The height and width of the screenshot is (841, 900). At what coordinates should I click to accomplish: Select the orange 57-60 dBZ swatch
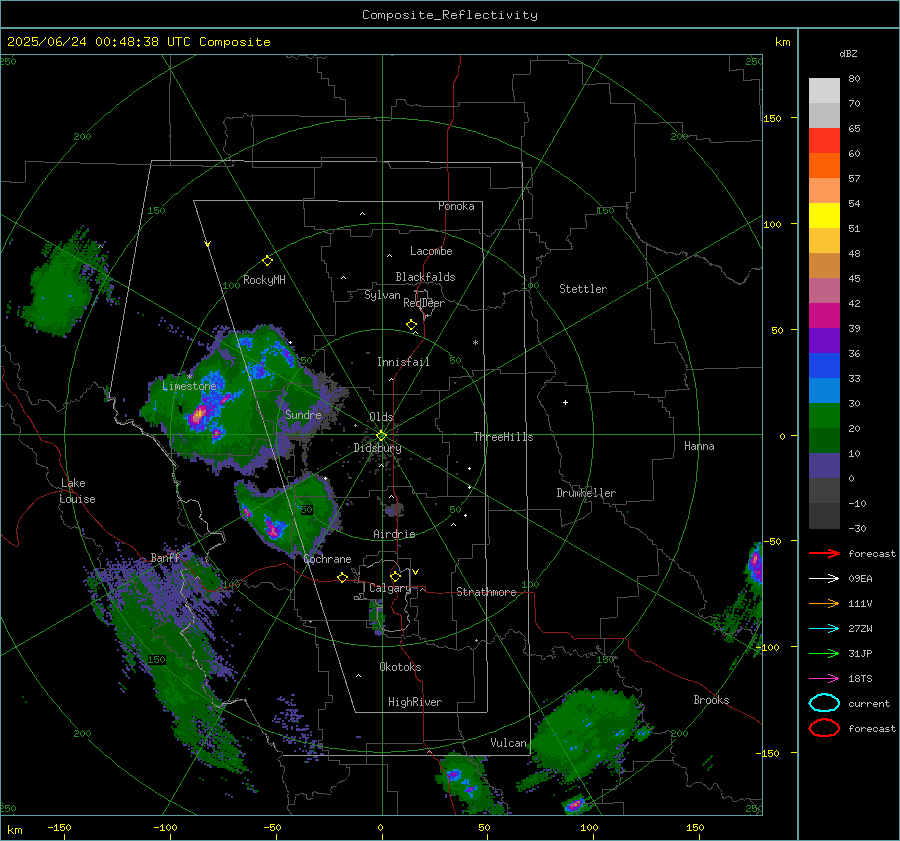[824, 166]
